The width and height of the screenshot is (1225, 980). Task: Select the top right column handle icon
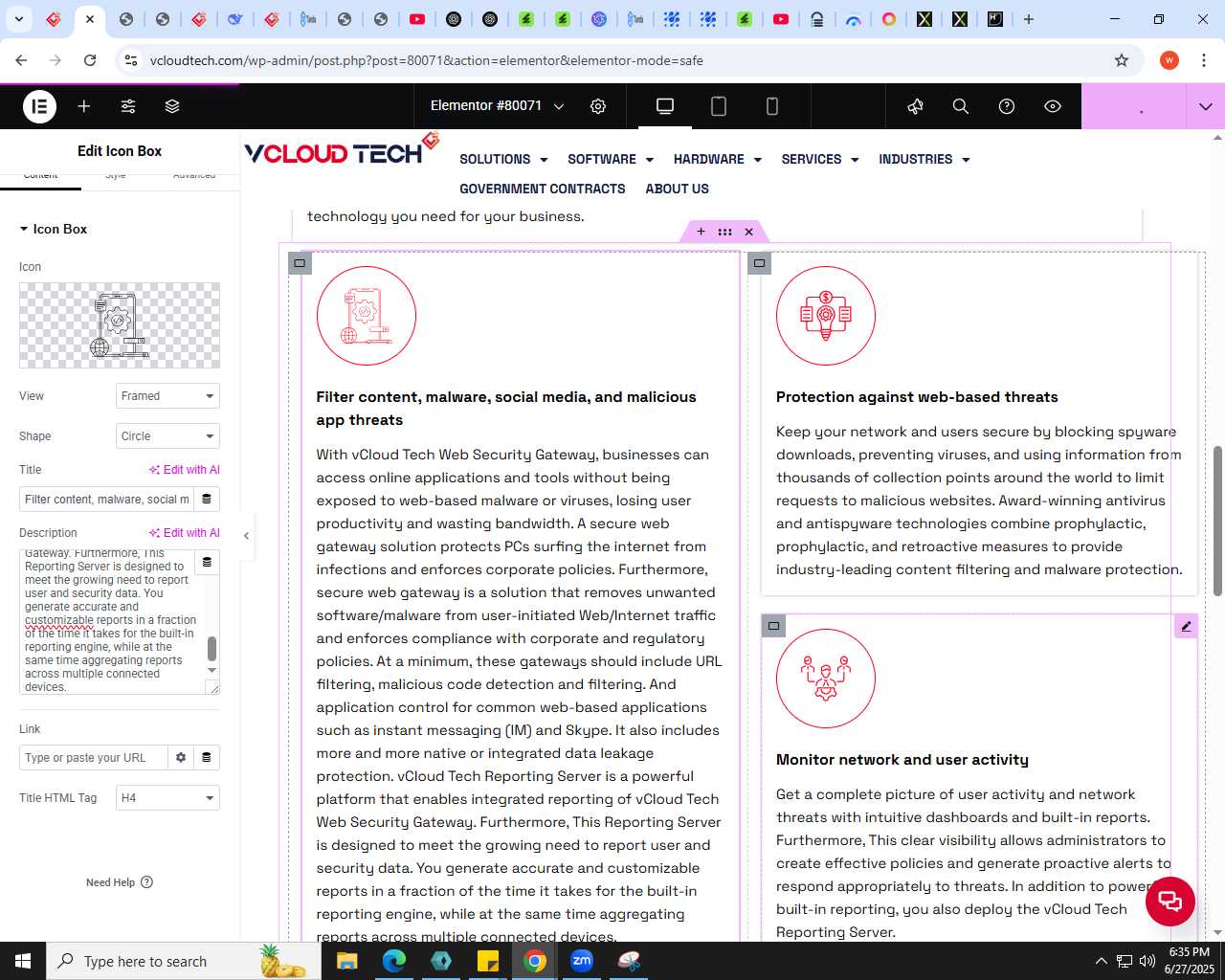click(x=760, y=263)
